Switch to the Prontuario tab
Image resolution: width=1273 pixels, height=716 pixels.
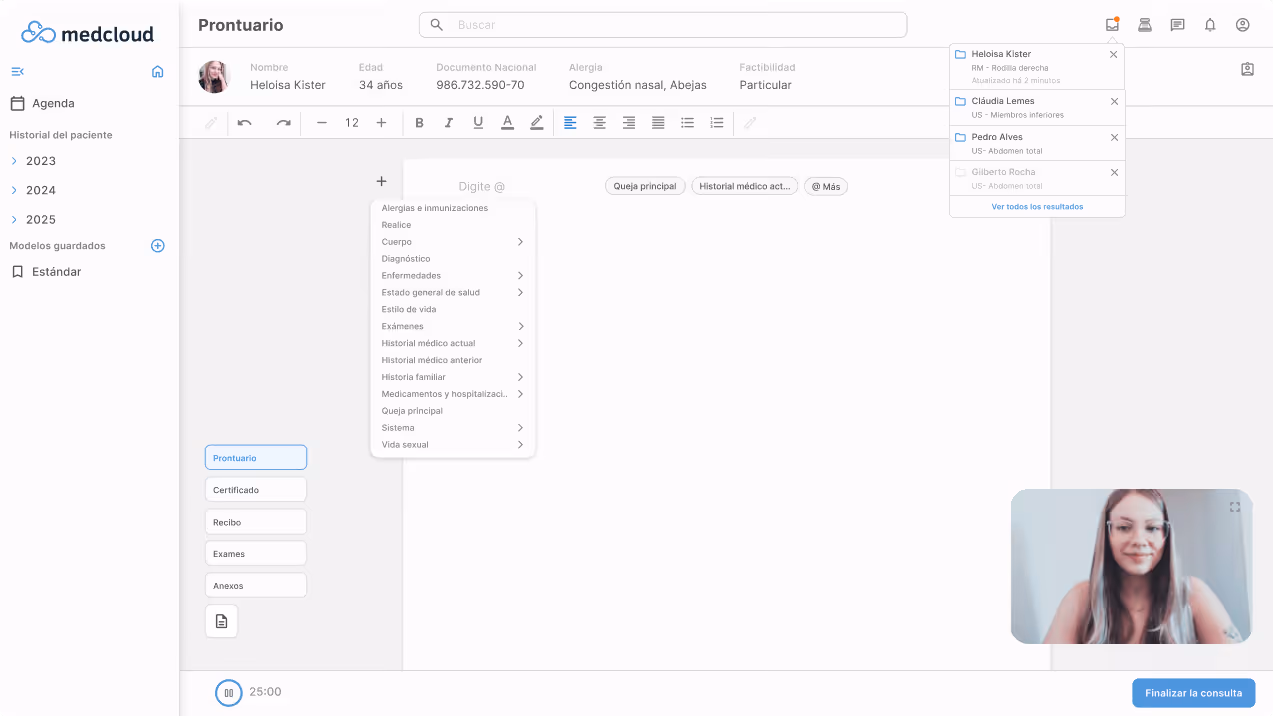click(256, 458)
